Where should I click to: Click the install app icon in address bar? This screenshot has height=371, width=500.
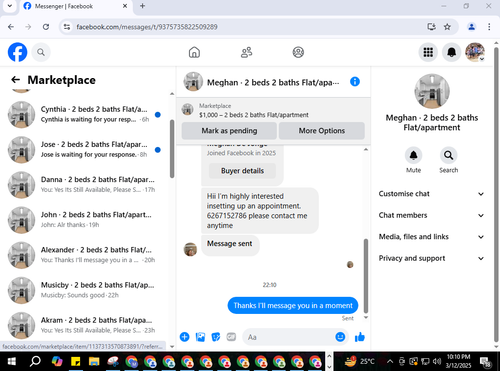pos(431,27)
